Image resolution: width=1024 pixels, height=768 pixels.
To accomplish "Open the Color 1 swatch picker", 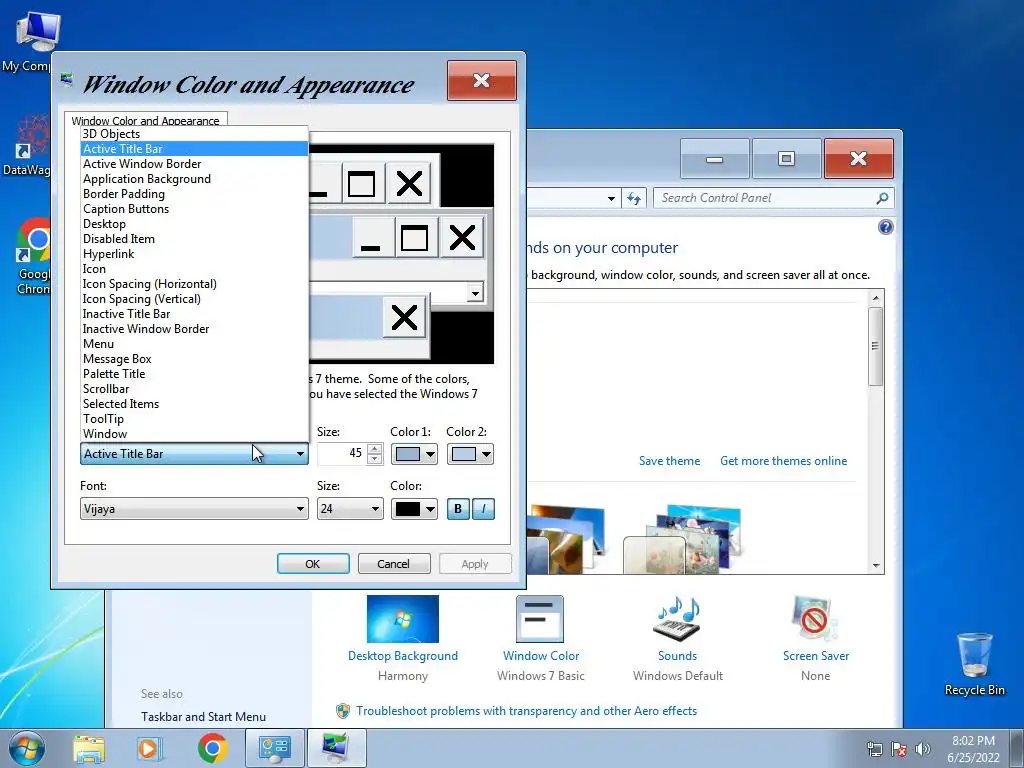I will click(414, 454).
